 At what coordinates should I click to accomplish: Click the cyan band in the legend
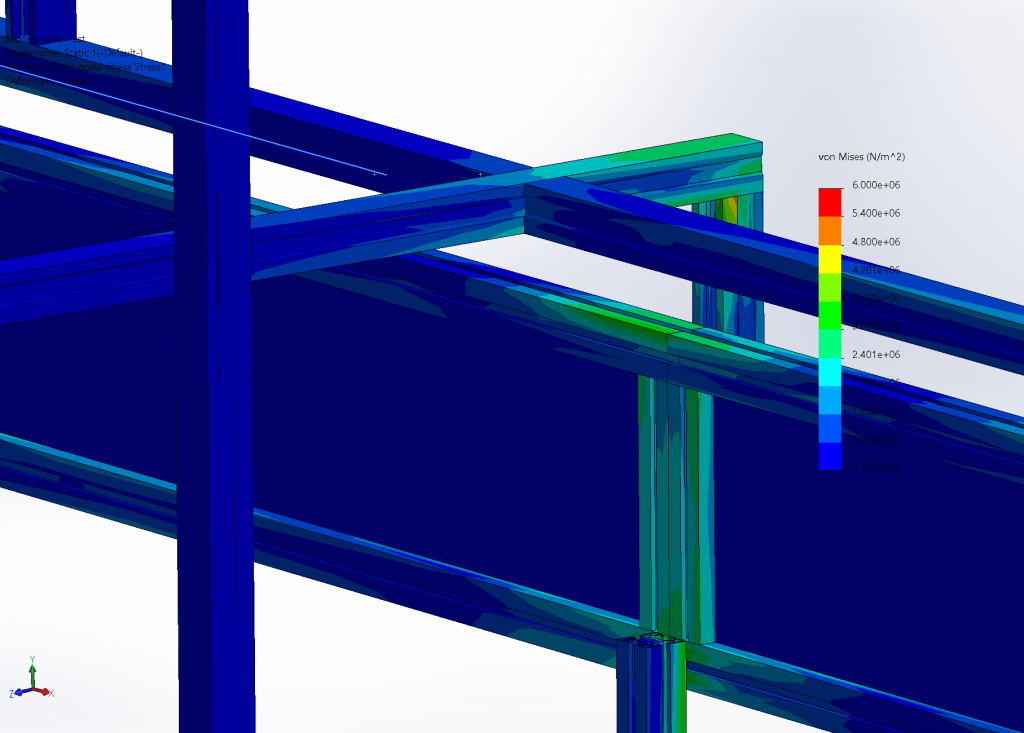829,371
